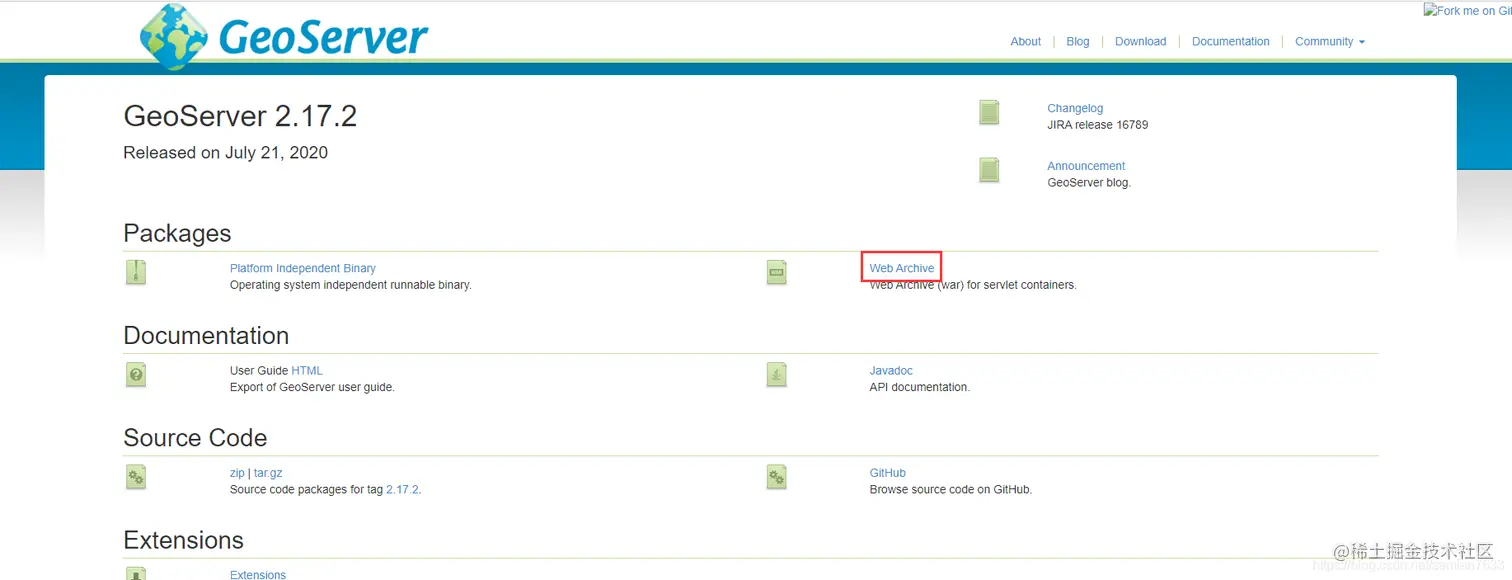
Task: Click the 'GeoServer blog.' text
Action: (x=1089, y=183)
